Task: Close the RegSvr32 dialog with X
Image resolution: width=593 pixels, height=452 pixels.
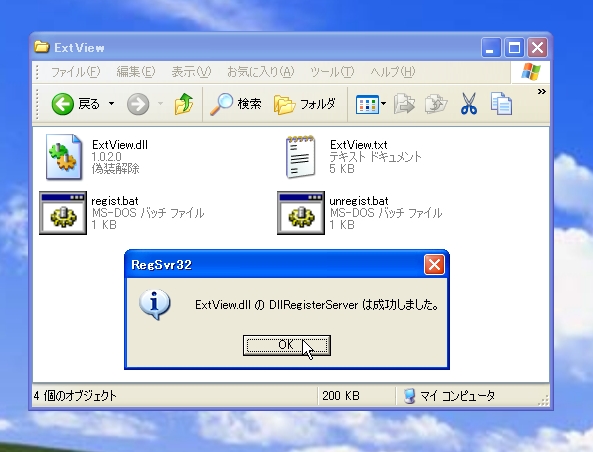Action: (x=434, y=264)
